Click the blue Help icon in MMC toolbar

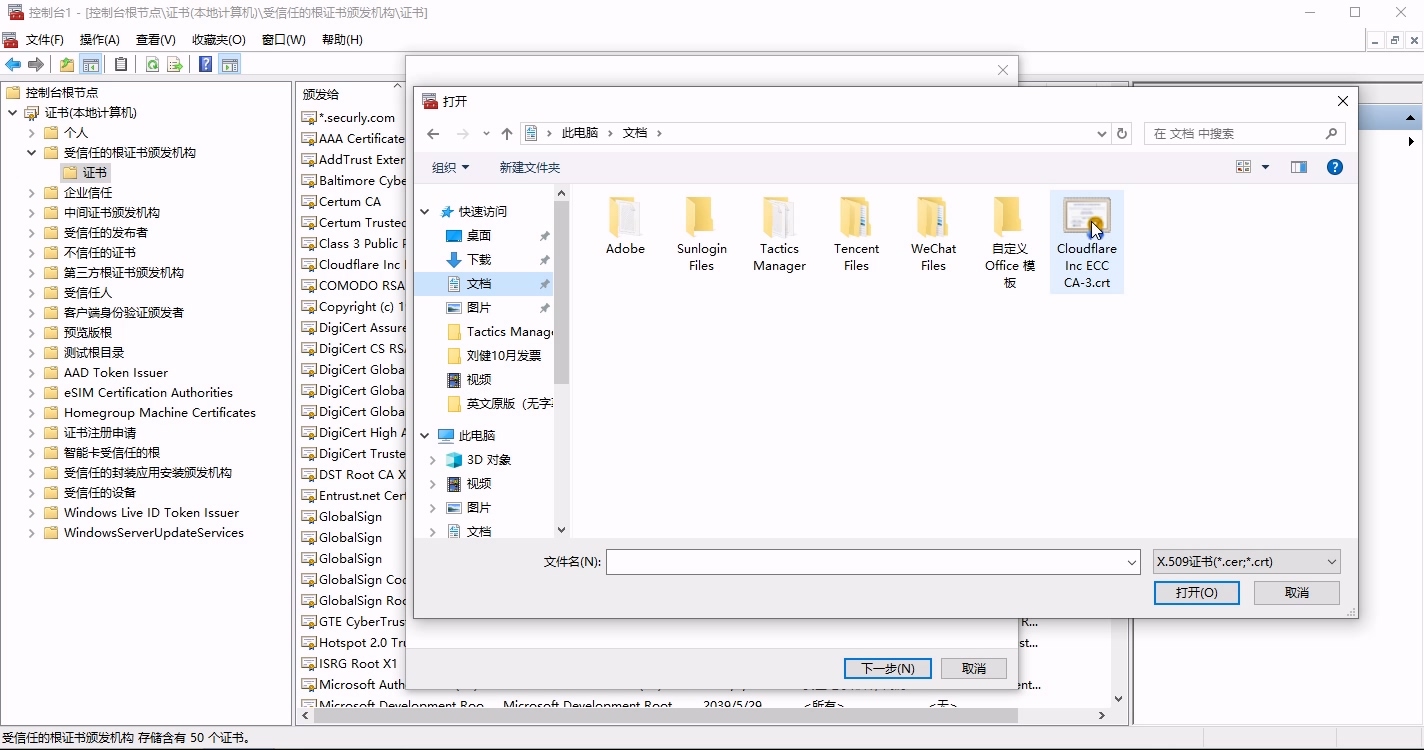(x=205, y=65)
